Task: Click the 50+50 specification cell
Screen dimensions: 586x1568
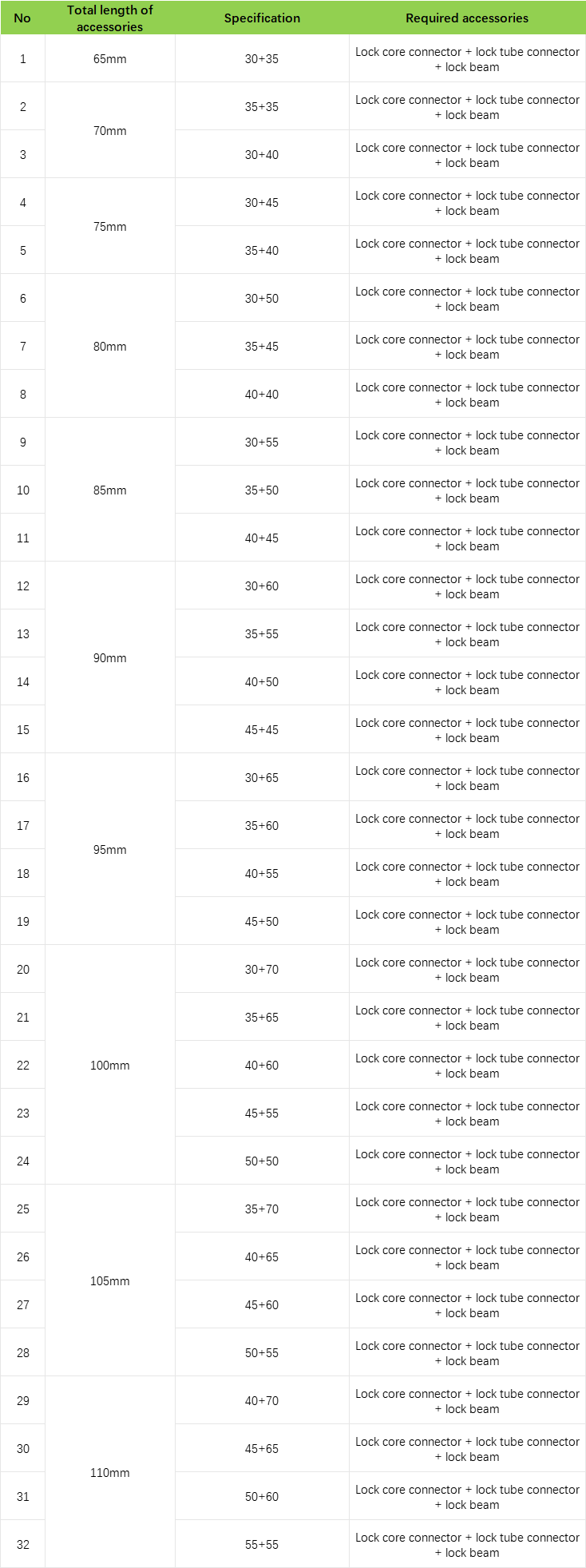Action: (x=262, y=1161)
